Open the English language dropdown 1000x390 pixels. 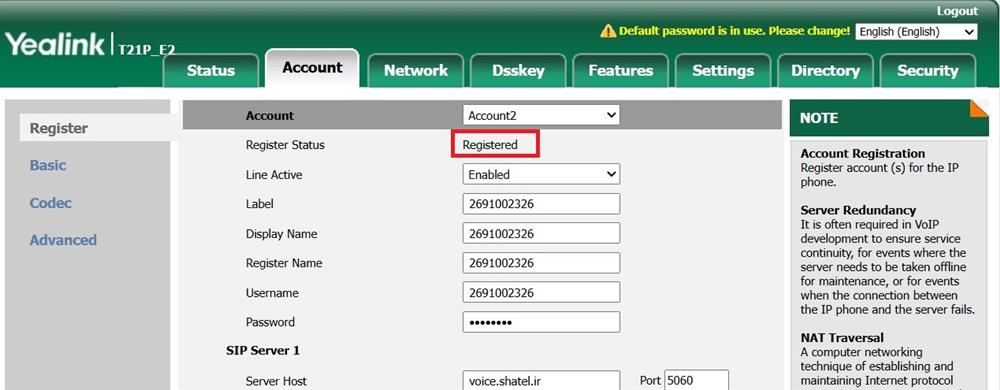pos(916,32)
